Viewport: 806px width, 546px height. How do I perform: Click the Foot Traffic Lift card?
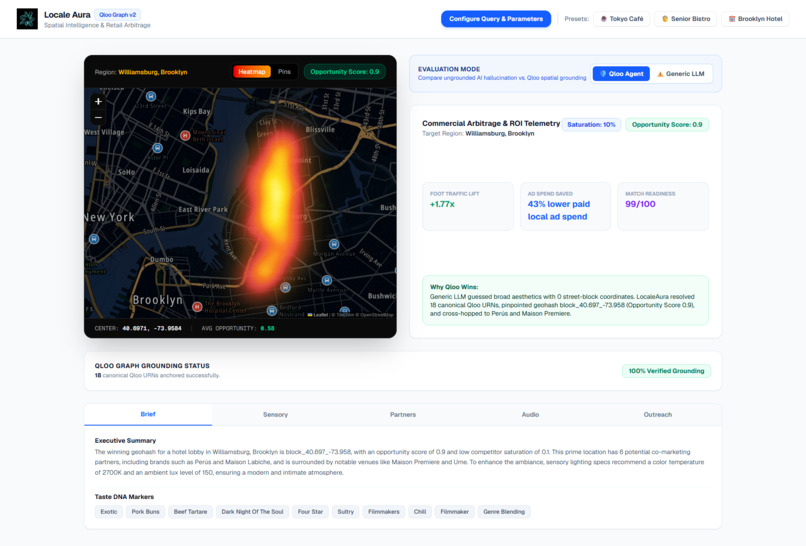point(468,206)
